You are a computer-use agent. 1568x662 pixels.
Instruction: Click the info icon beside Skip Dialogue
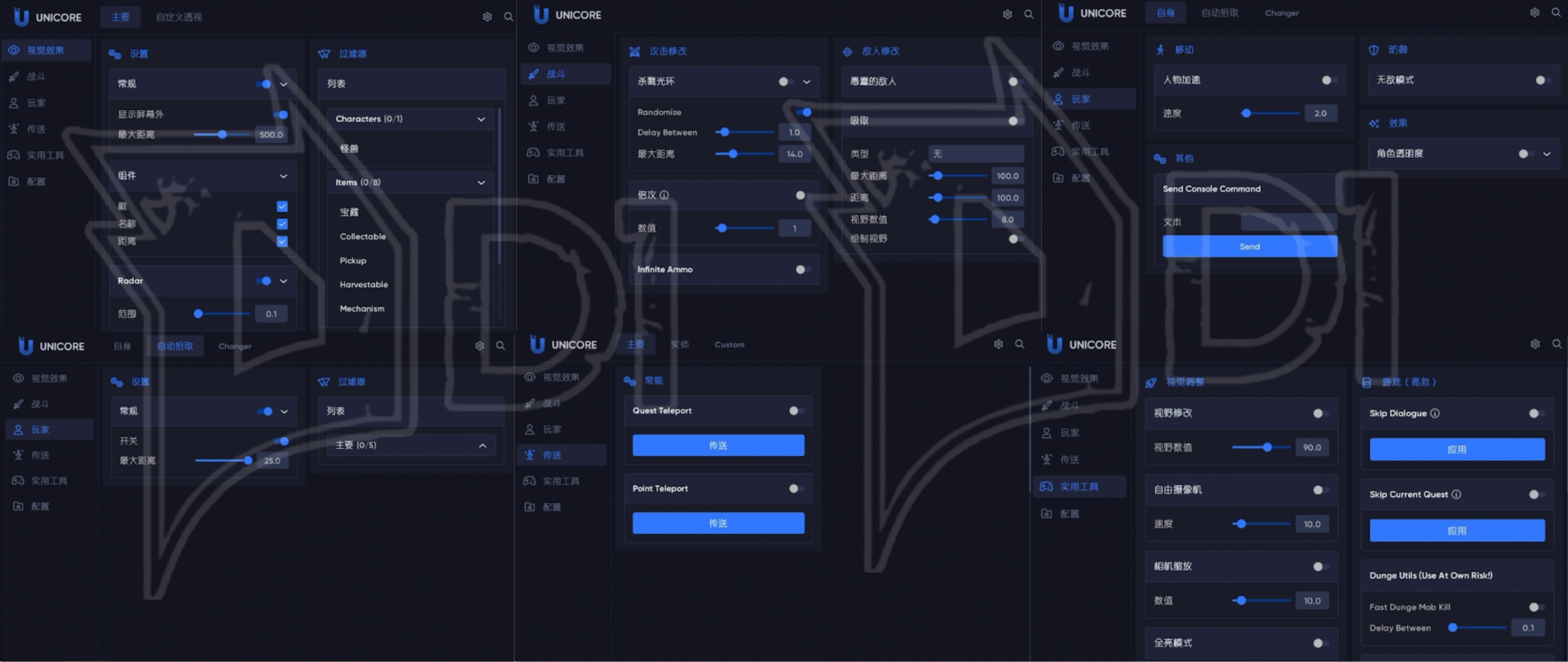pos(1435,413)
